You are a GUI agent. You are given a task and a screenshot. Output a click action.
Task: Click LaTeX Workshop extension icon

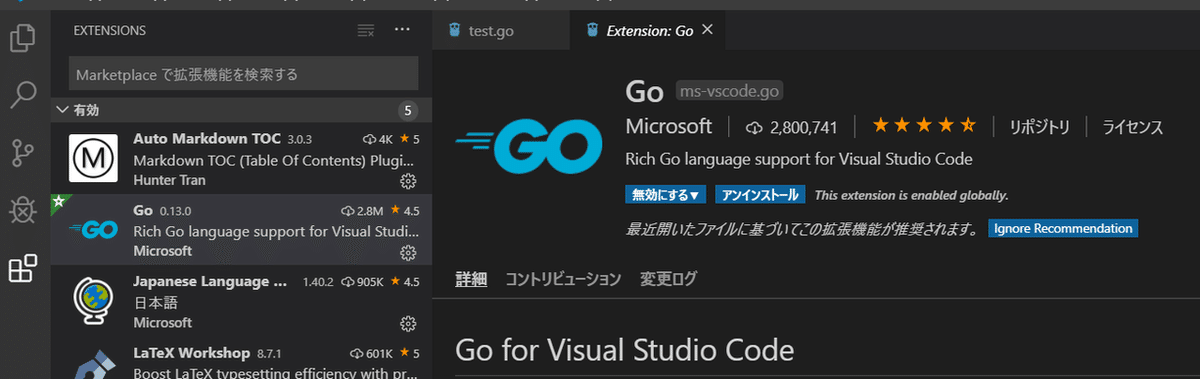click(x=94, y=363)
